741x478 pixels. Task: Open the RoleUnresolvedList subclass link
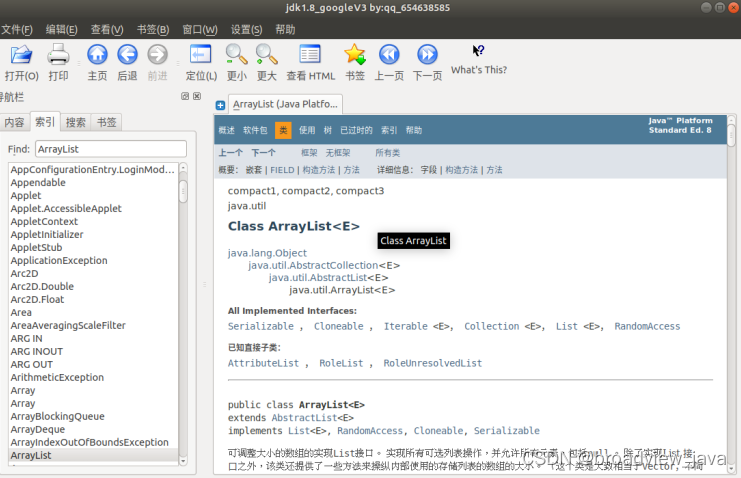coord(432,363)
